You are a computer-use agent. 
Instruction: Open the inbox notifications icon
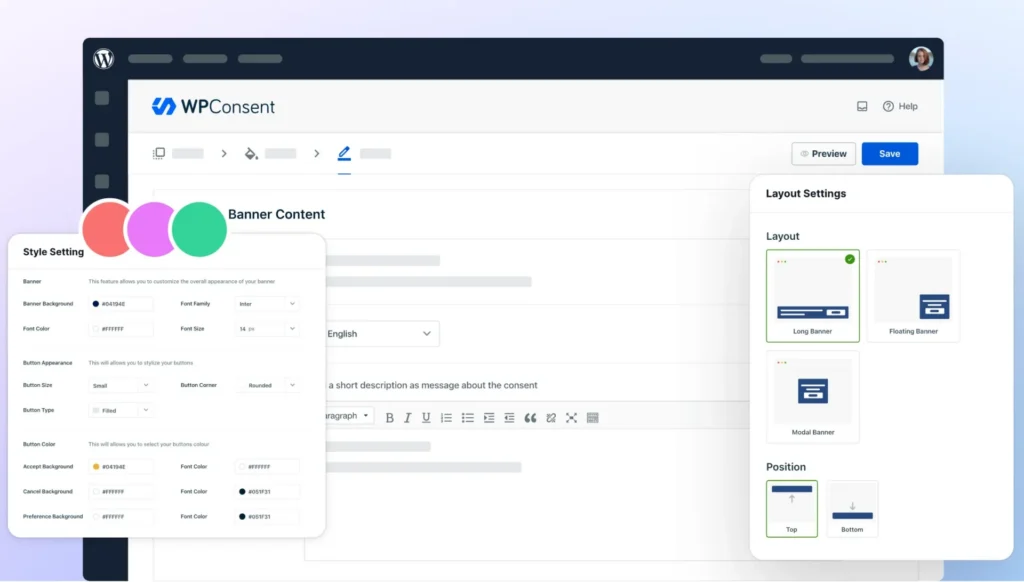(x=862, y=106)
